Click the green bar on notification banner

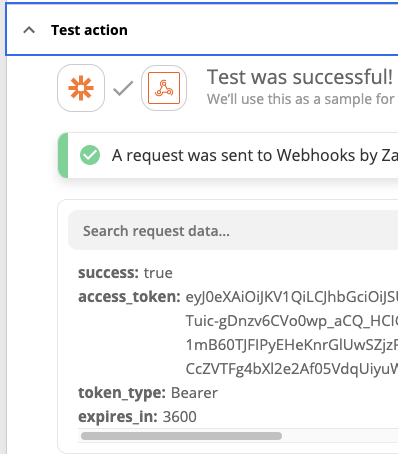pyautogui.click(x=63, y=155)
